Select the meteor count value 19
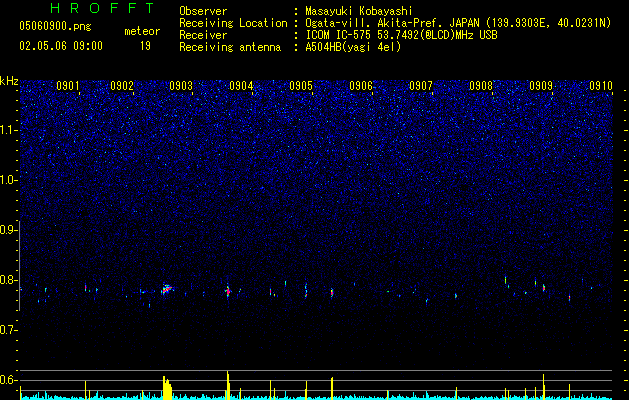Image resolution: width=629 pixels, height=400 pixels. click(145, 46)
